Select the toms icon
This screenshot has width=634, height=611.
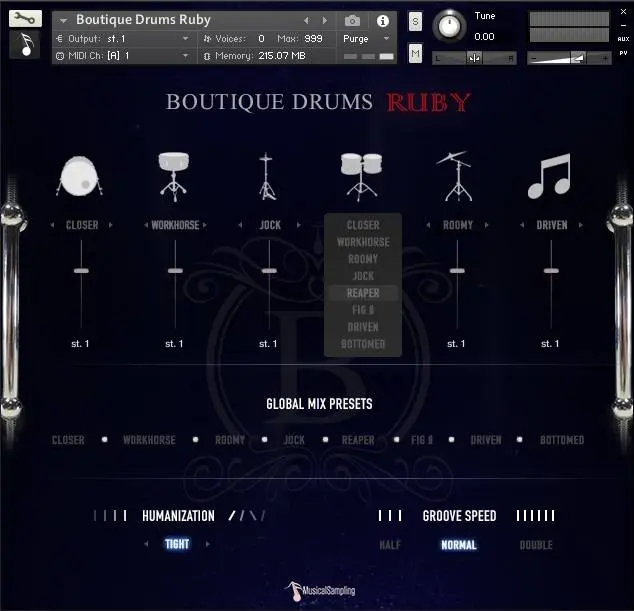click(x=361, y=176)
